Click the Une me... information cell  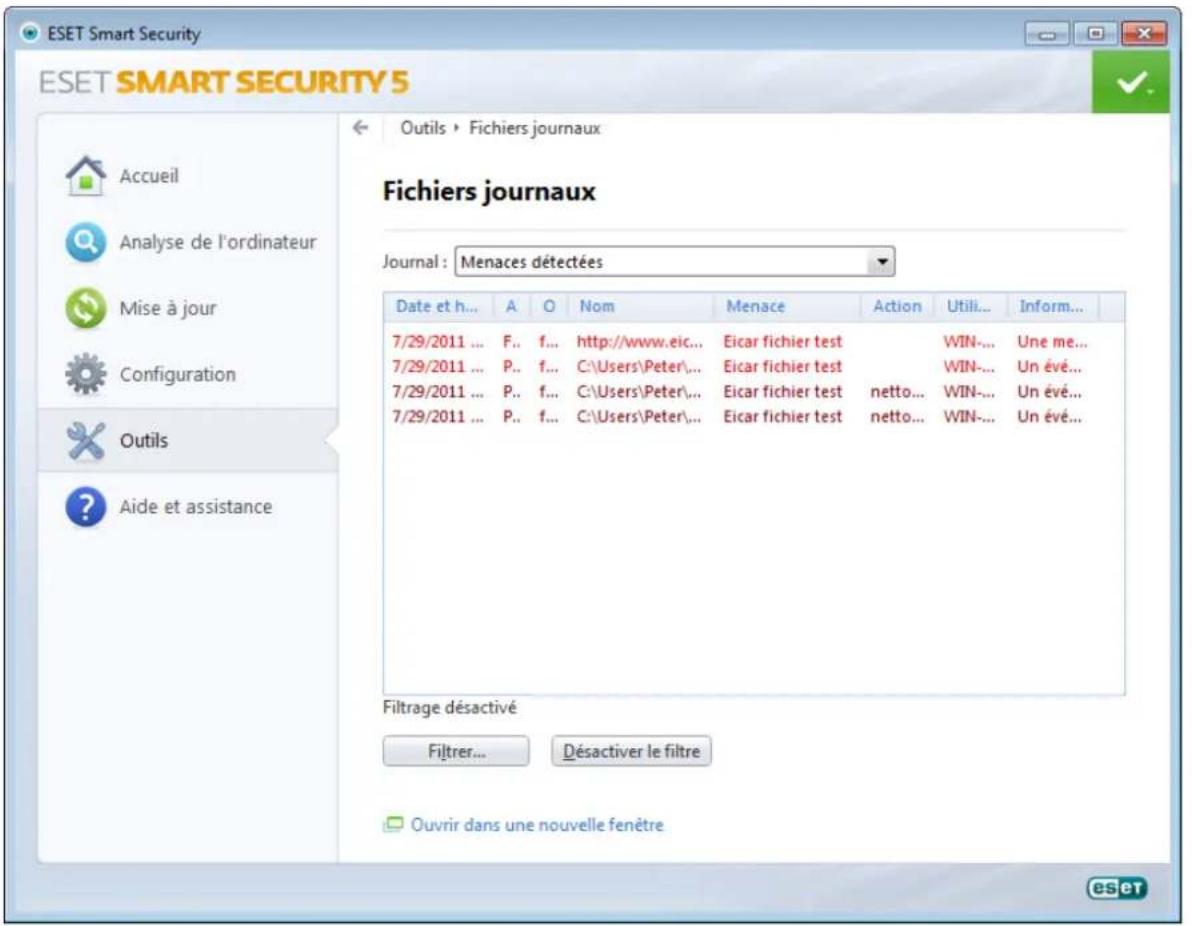[x=1053, y=342]
